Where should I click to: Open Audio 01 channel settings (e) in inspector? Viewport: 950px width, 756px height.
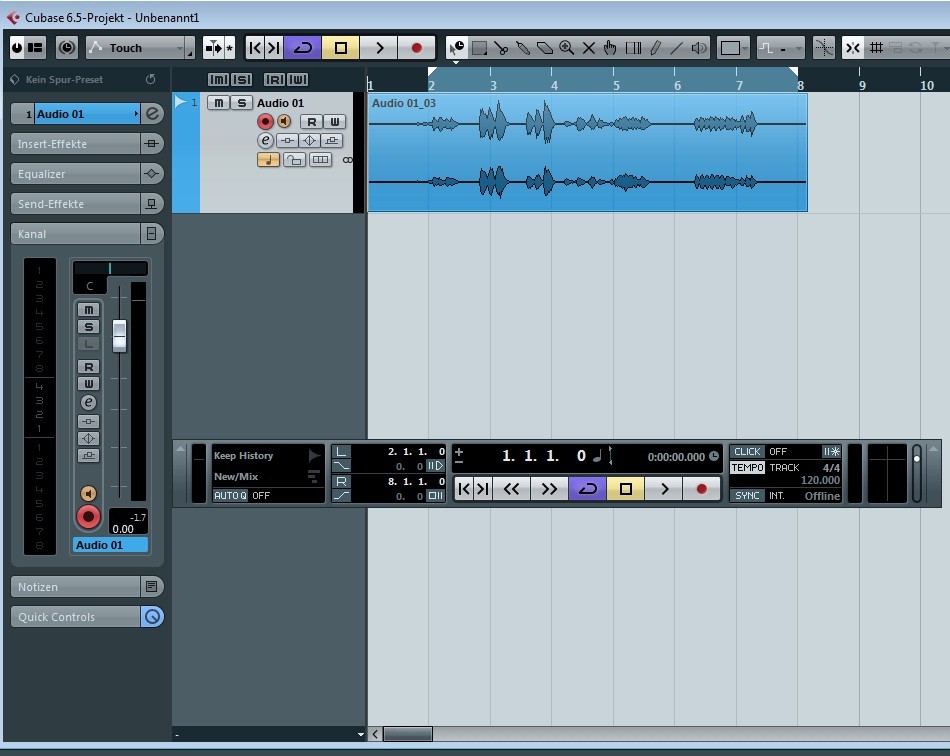click(152, 114)
